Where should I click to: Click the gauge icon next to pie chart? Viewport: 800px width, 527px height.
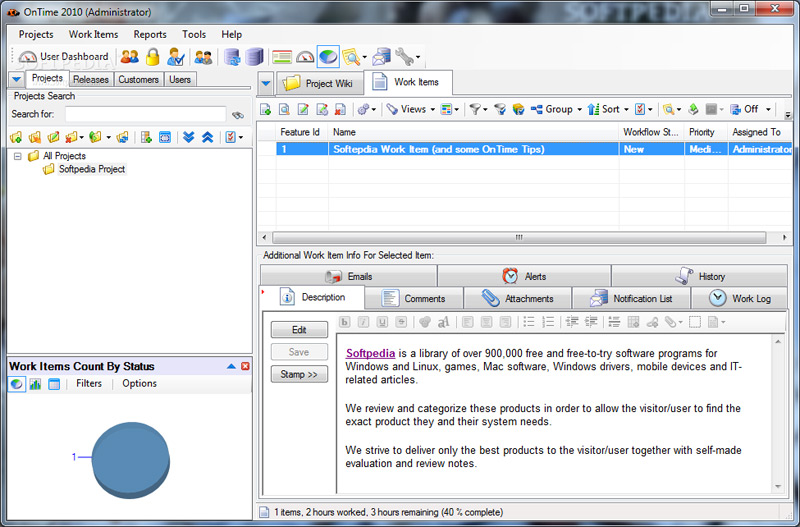(305, 57)
